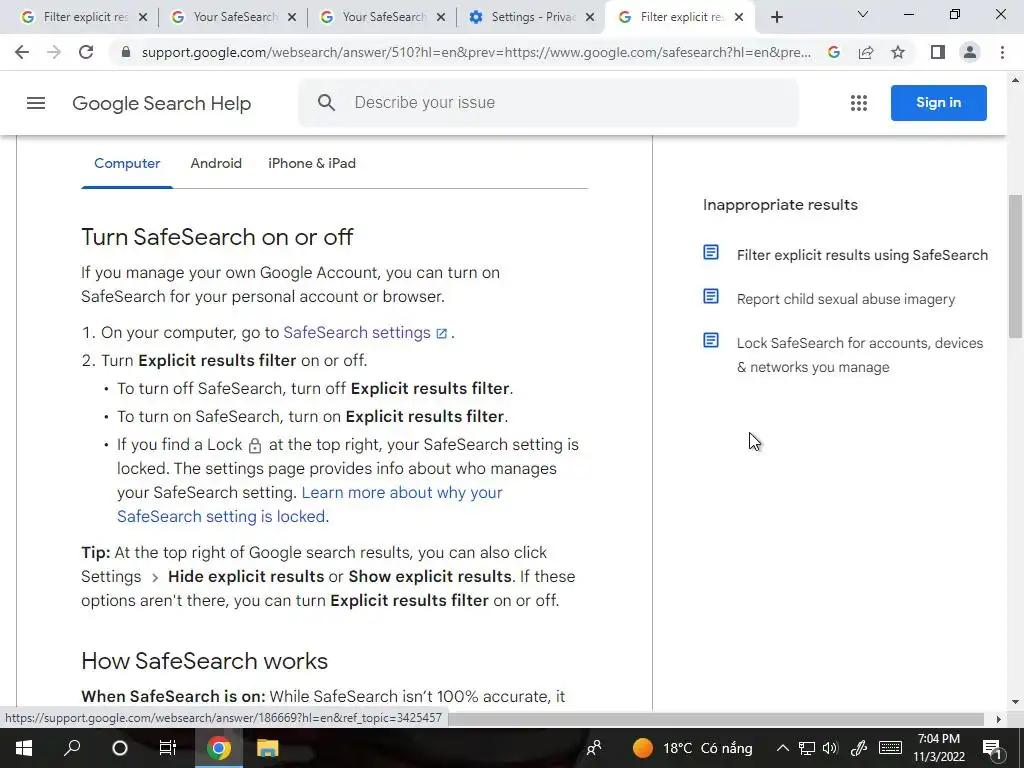Open the tab search dropdown arrow

tap(863, 14)
